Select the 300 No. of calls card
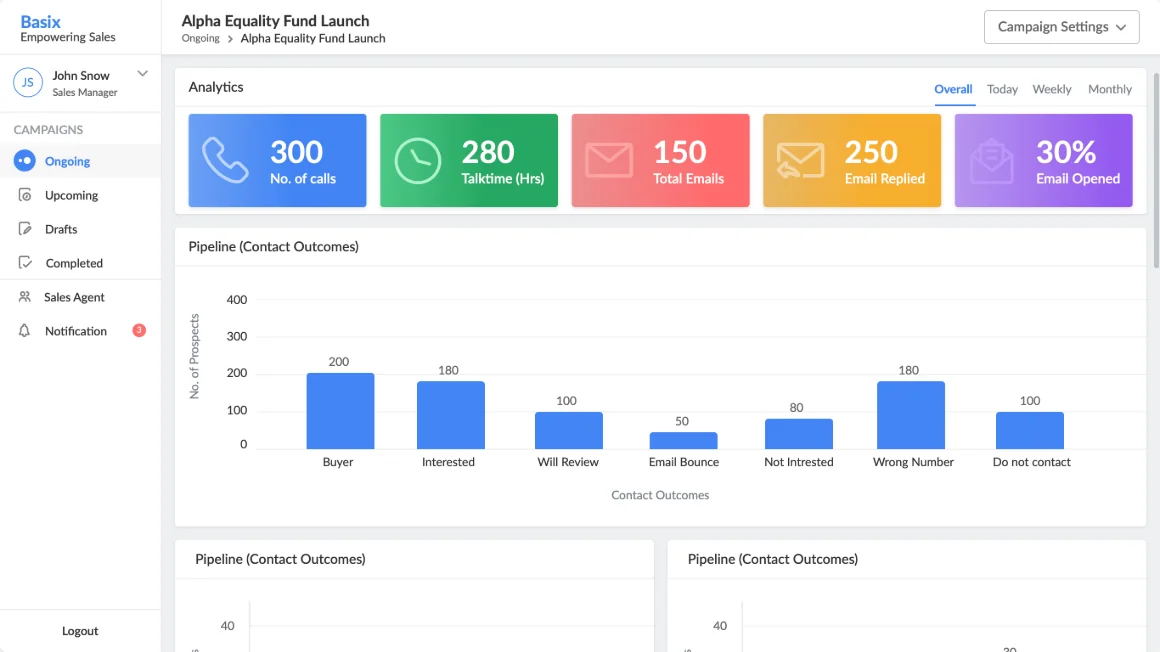 coord(277,160)
